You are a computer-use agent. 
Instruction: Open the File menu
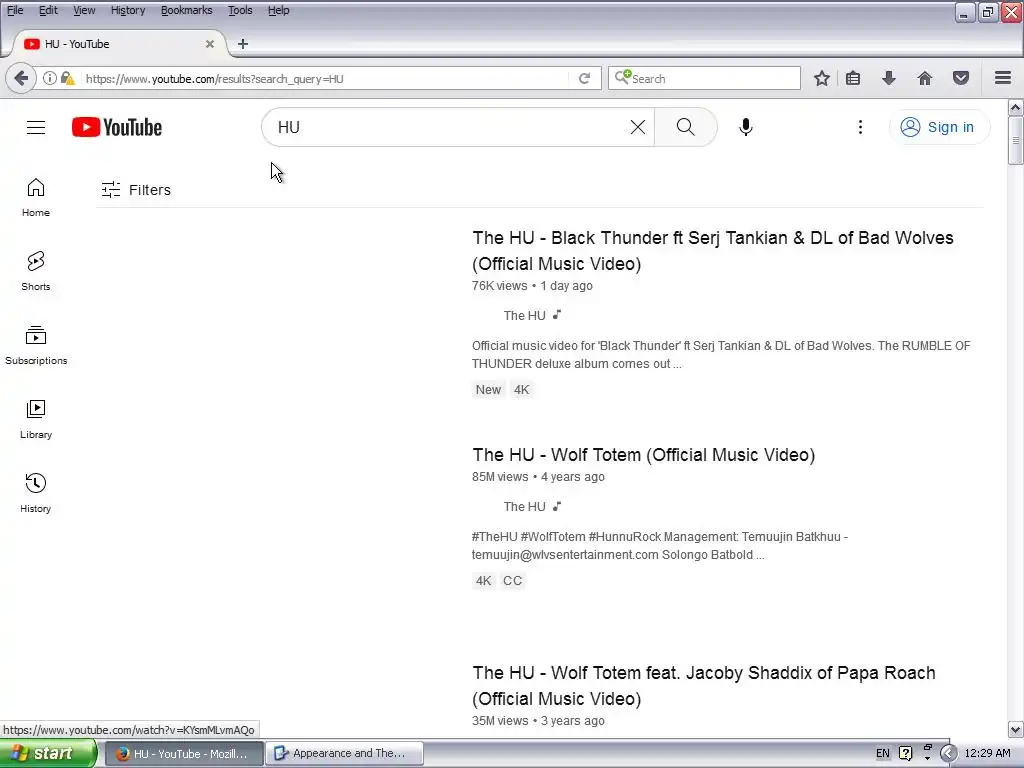(15, 10)
